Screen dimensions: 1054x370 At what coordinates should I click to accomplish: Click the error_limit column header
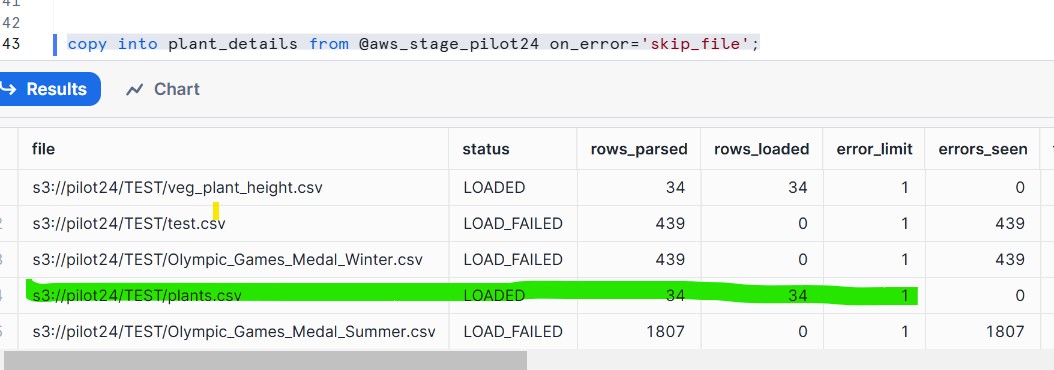pos(875,149)
